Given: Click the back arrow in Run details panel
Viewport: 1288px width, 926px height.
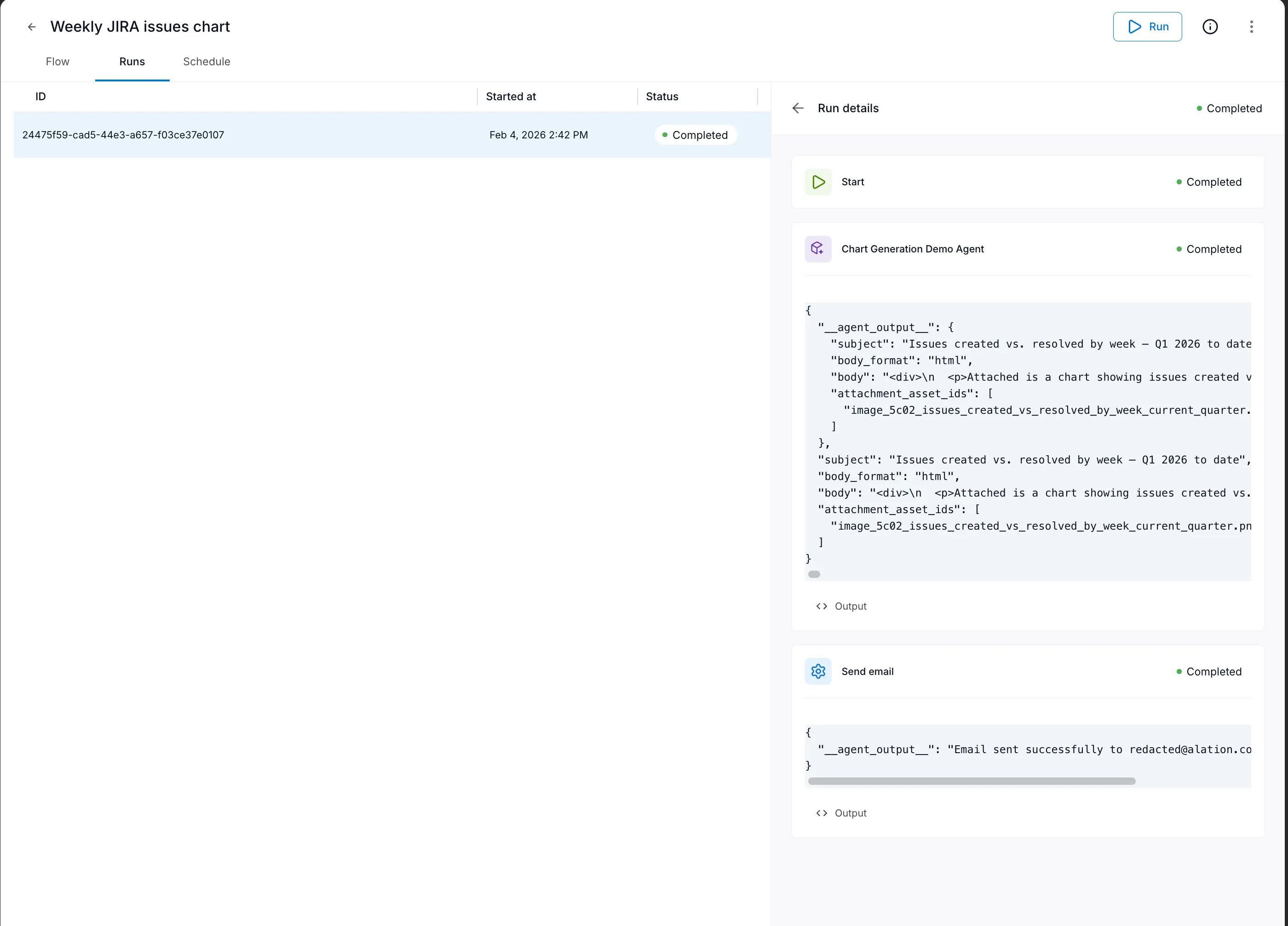Looking at the screenshot, I should pyautogui.click(x=798, y=108).
